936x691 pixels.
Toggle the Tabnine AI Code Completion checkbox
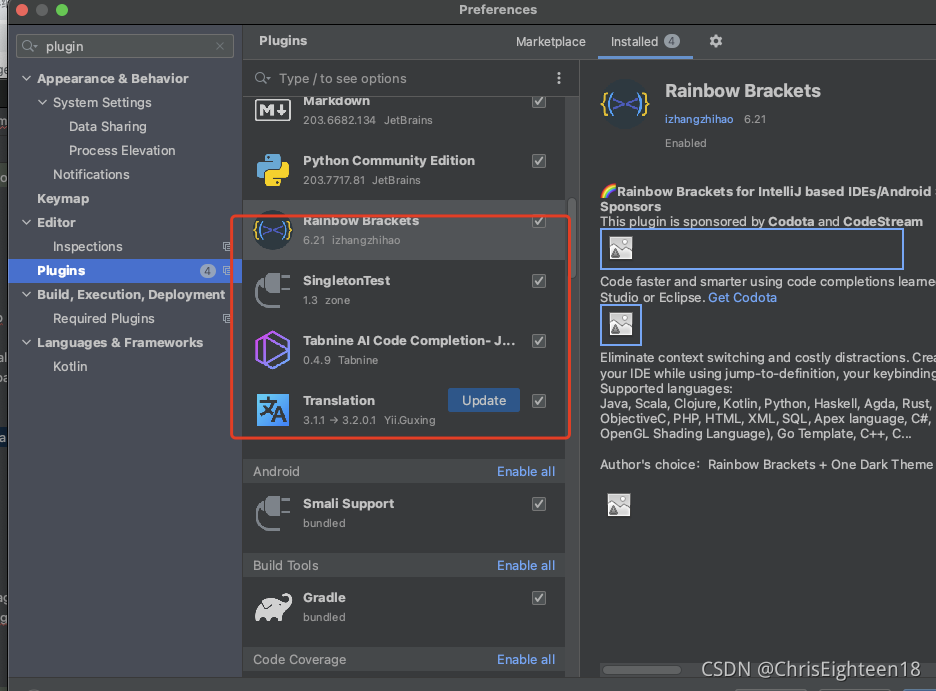[539, 341]
